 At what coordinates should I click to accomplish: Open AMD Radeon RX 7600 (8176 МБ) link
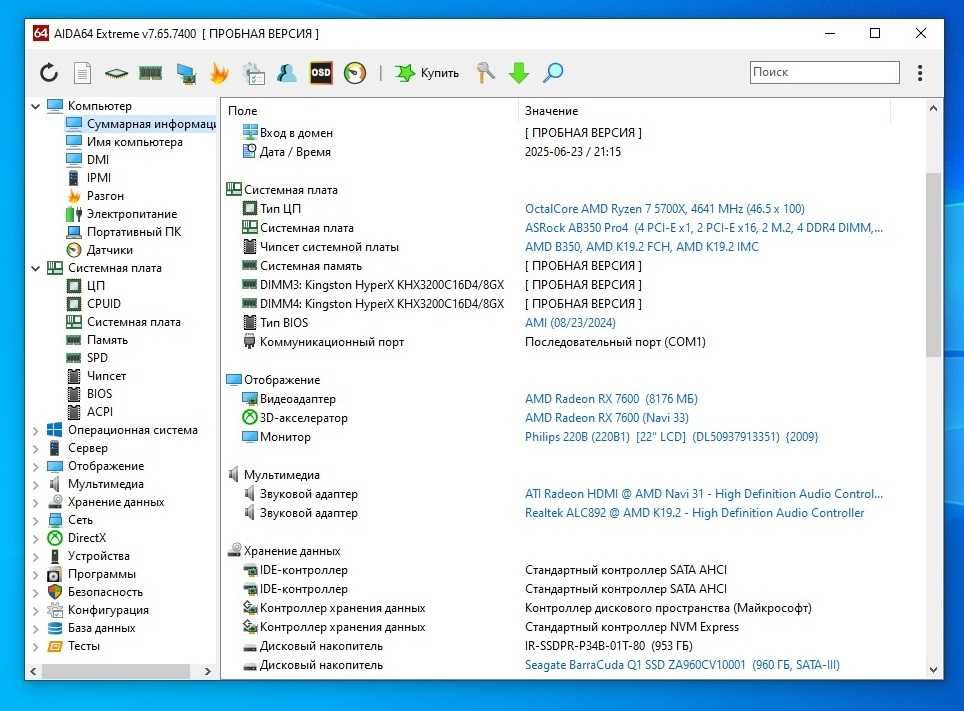click(611, 399)
